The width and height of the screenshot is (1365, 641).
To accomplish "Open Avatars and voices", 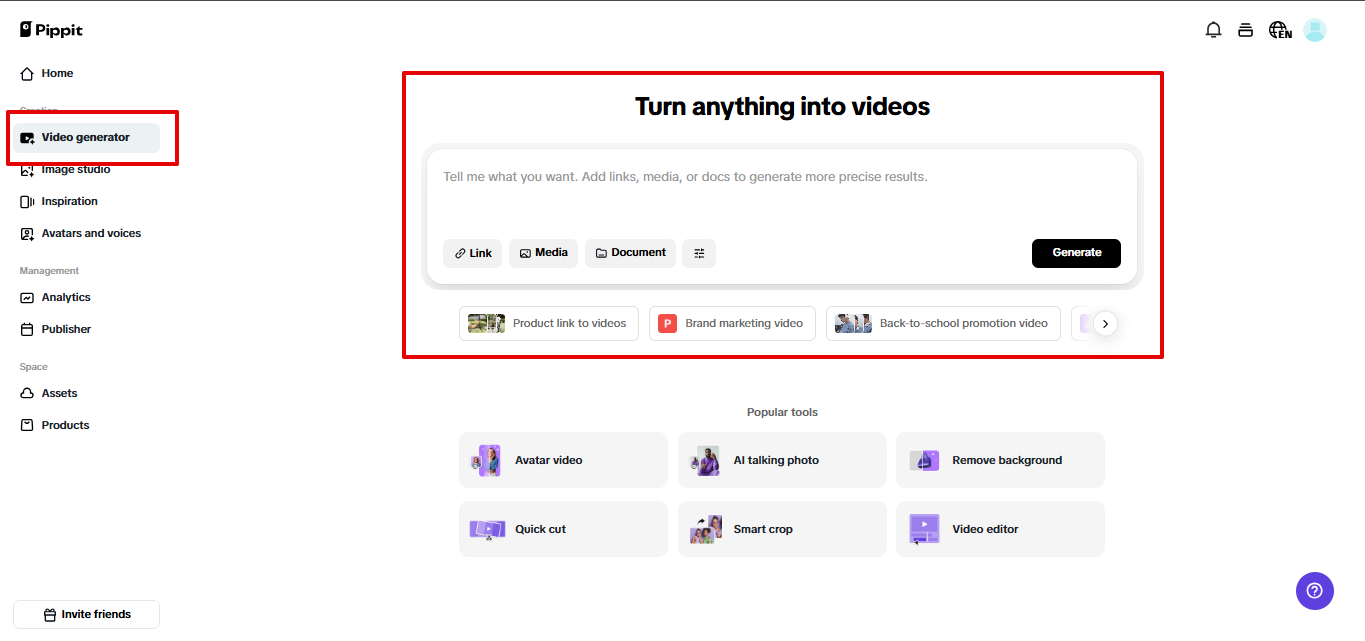I will 89,233.
